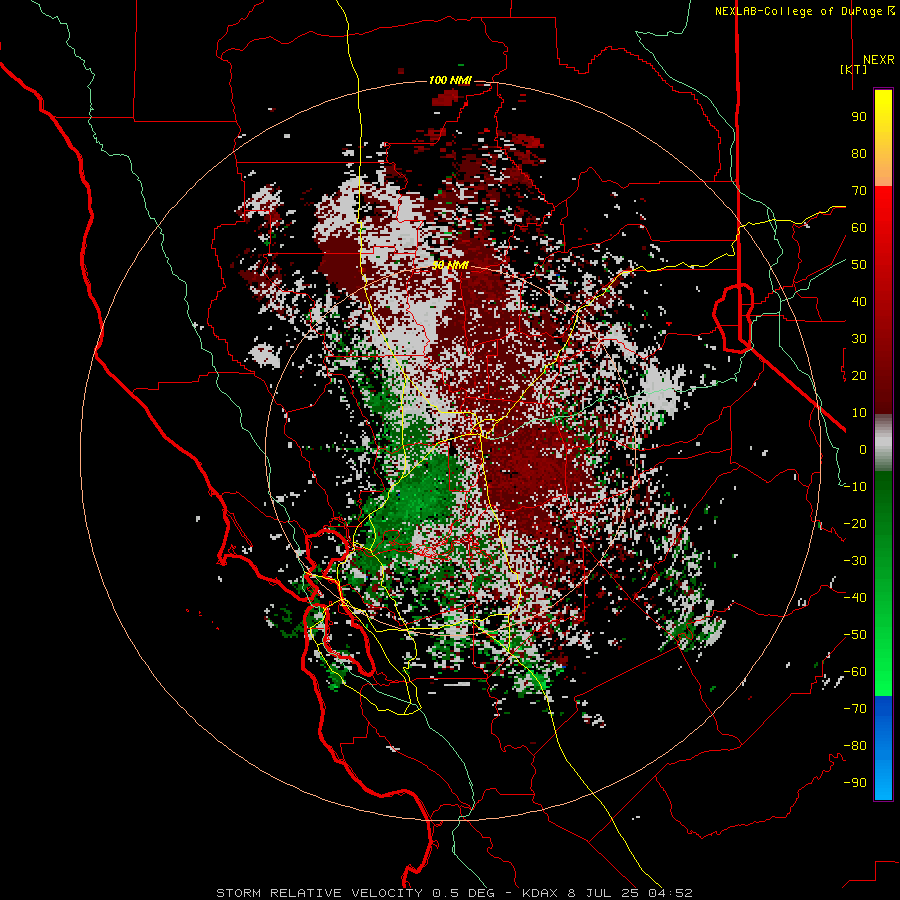
Task: Click the -20 value on the velocity scale
Action: [x=855, y=524]
